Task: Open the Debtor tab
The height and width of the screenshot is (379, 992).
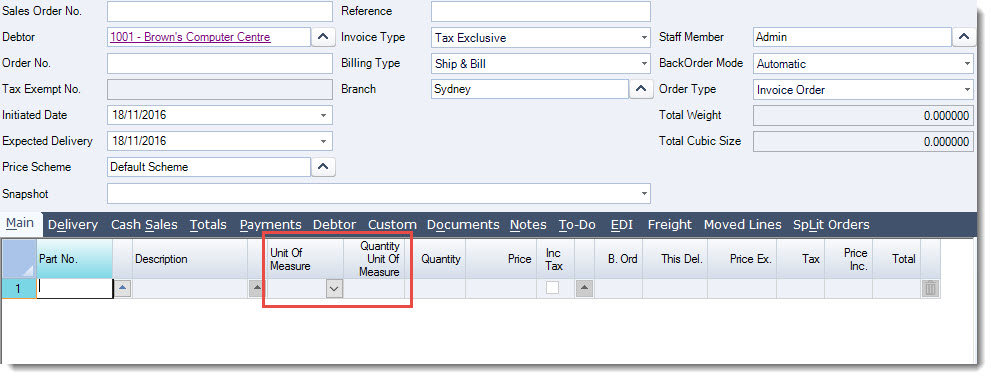Action: click(334, 225)
